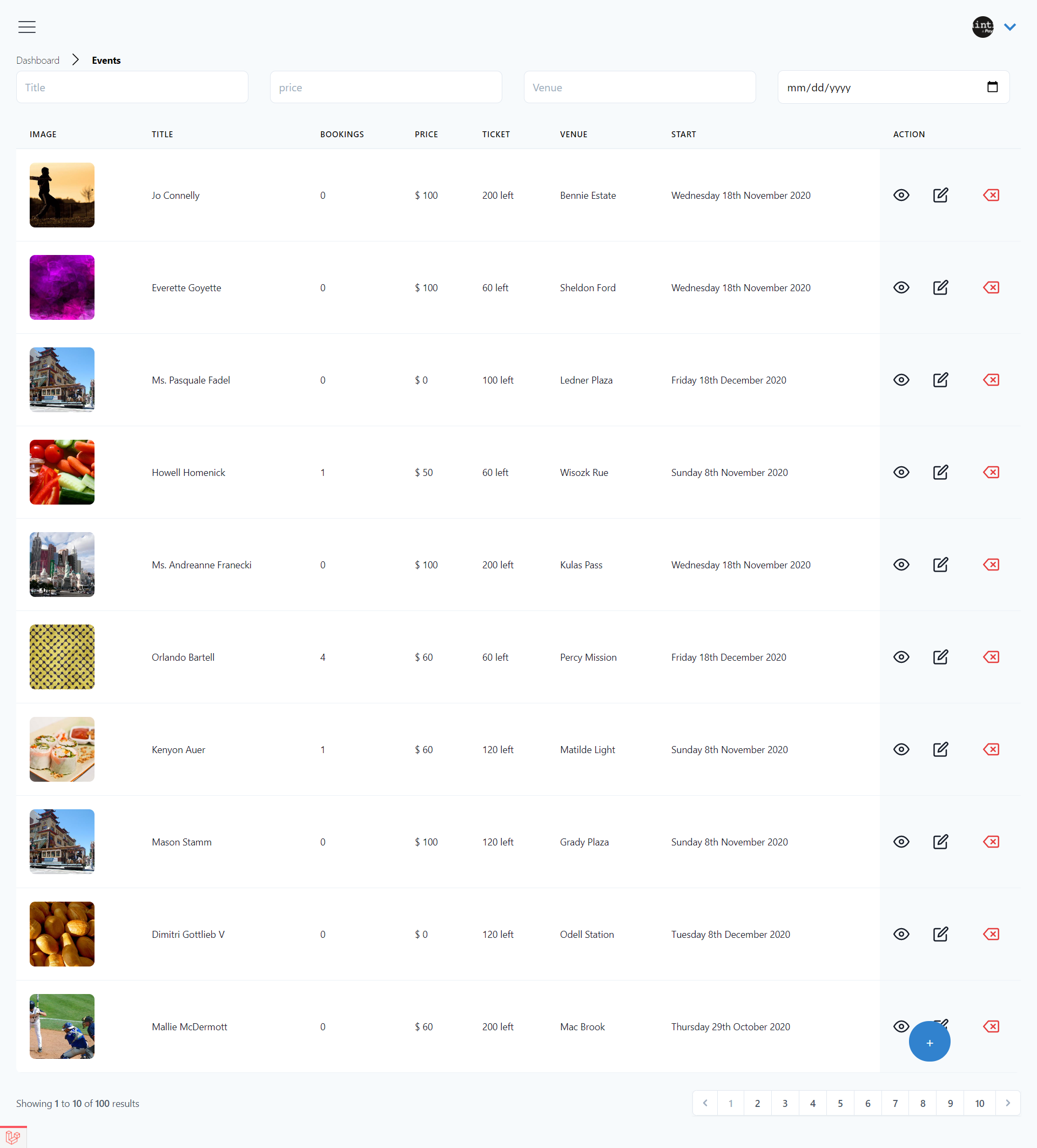This screenshot has height=1148, width=1037.
Task: Switch to page 10 of results
Action: (x=979, y=1103)
